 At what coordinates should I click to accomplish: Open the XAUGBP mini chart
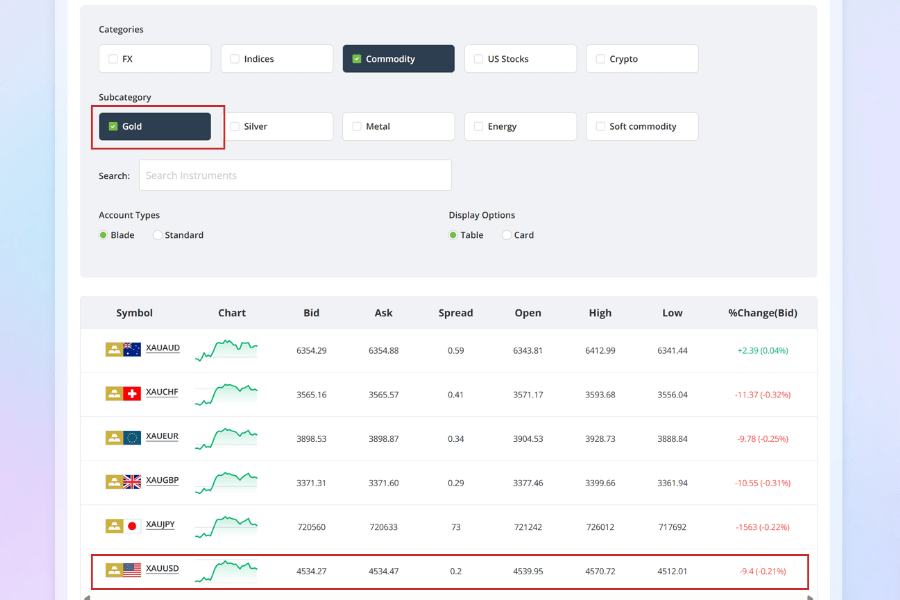226,482
